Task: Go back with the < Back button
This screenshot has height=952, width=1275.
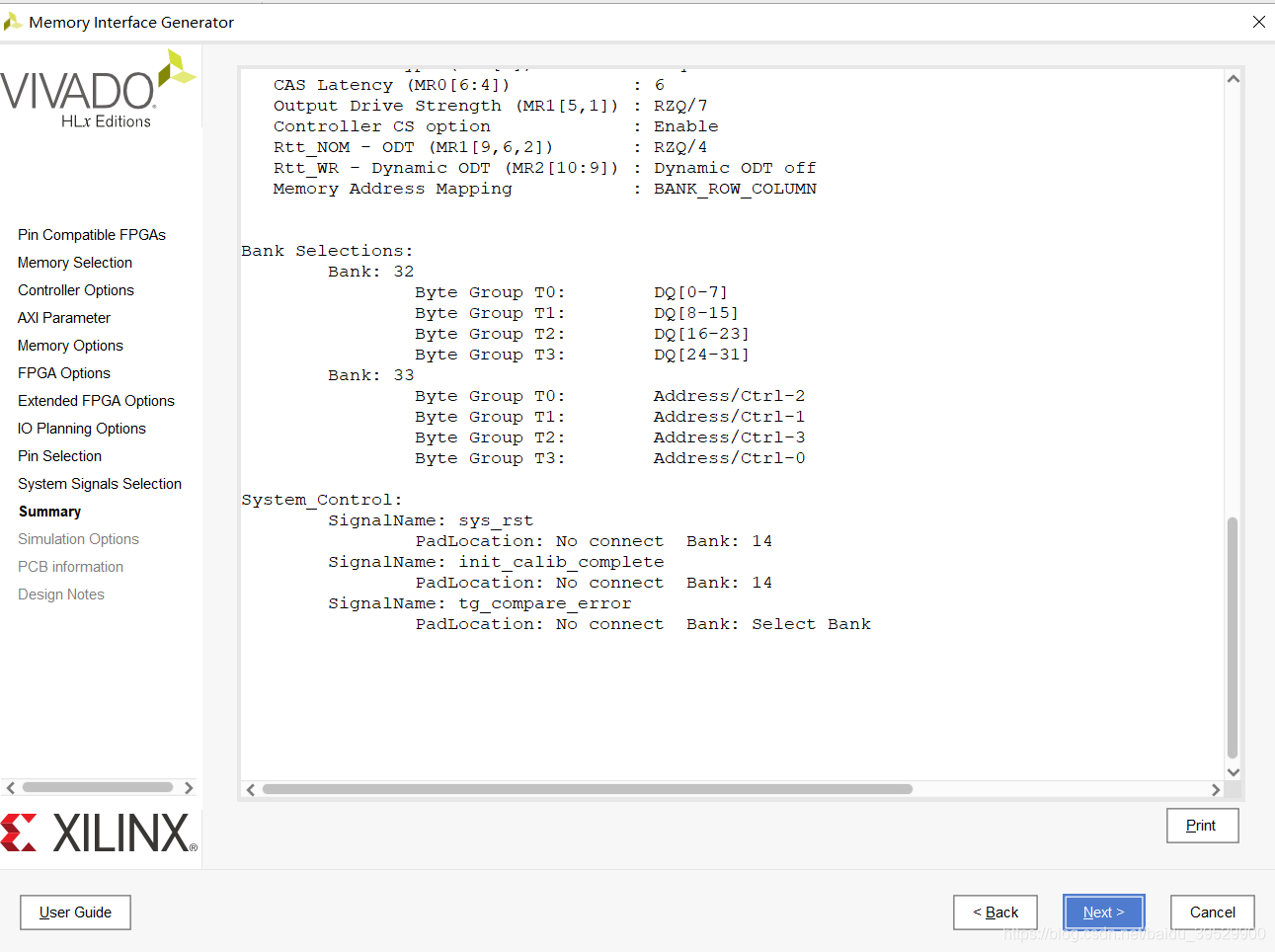Action: click(996, 912)
